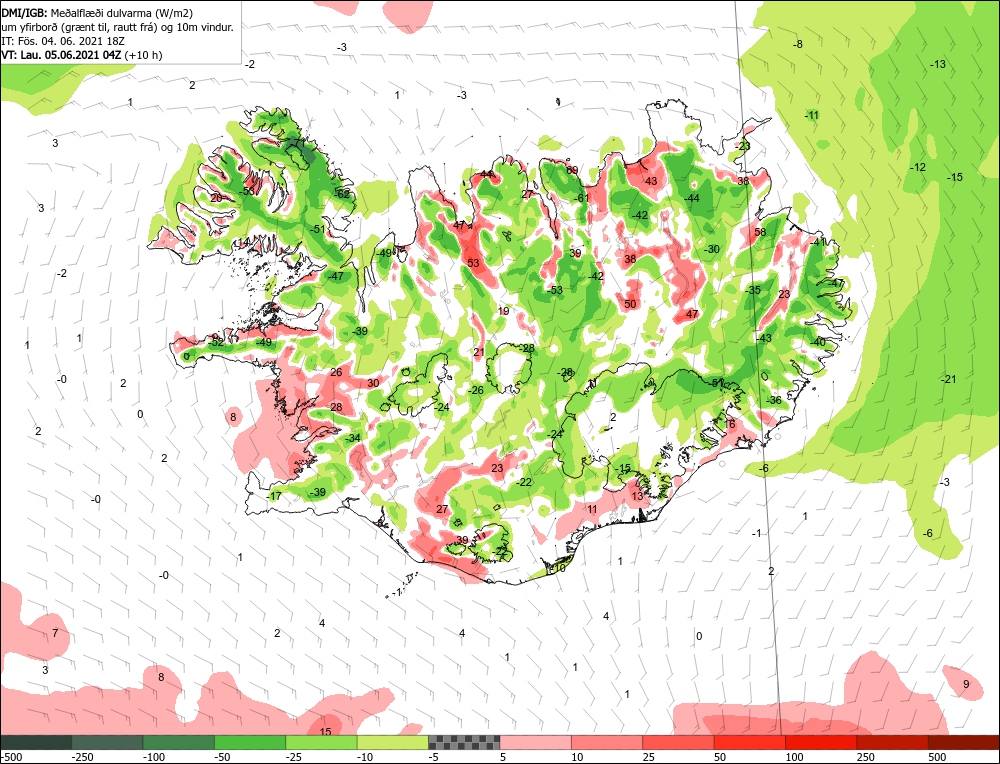Click the map value '11' on the southern pink patch
Screen dimensions: 1000x764
tap(592, 509)
